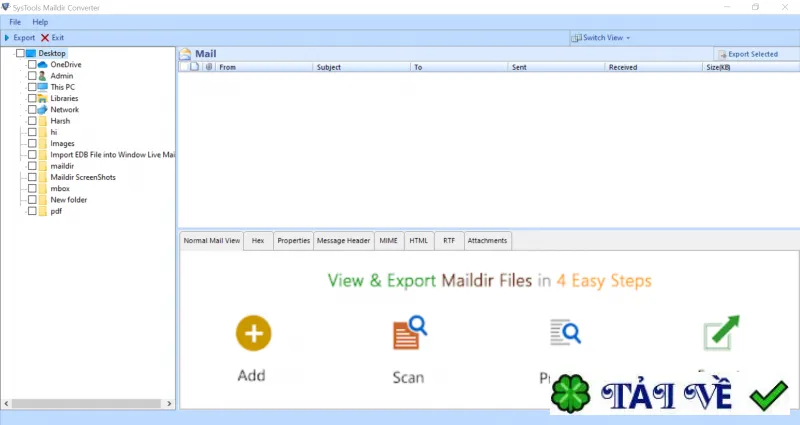Image resolution: width=800 pixels, height=425 pixels.
Task: Click the Preview magnifier list icon
Action: pos(565,332)
